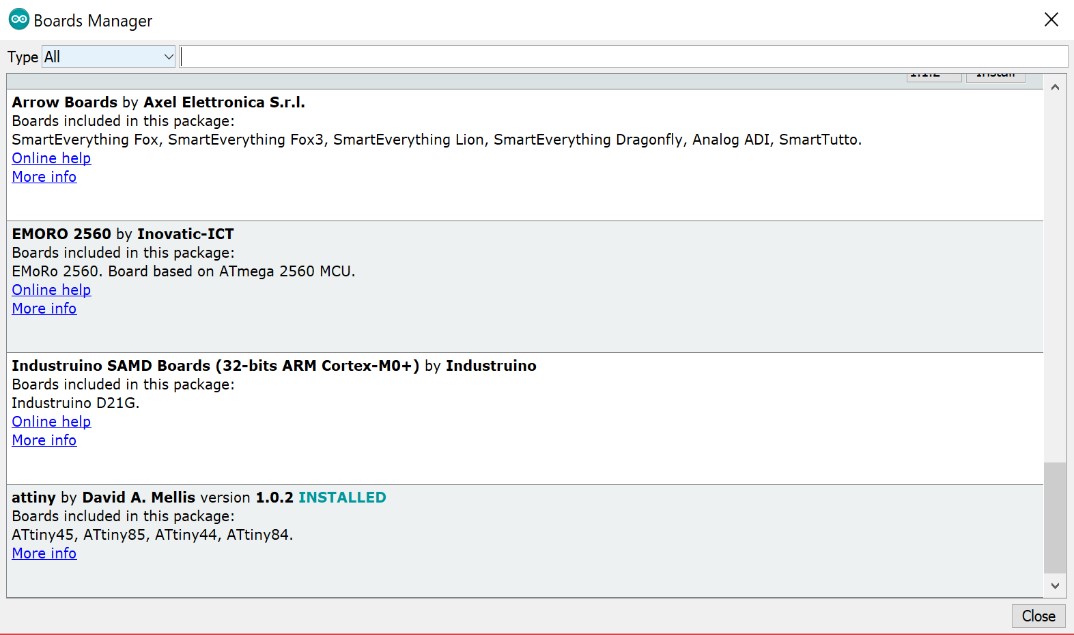Click the scrollbar up arrow
This screenshot has height=635, width=1074.
pyautogui.click(x=1055, y=87)
